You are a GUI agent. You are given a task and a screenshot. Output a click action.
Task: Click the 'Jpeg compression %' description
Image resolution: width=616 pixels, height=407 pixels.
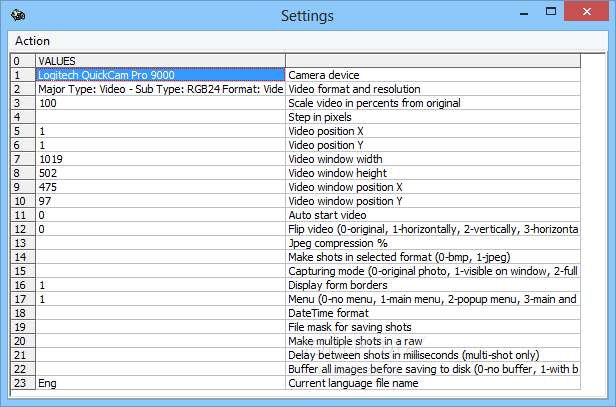(433, 243)
